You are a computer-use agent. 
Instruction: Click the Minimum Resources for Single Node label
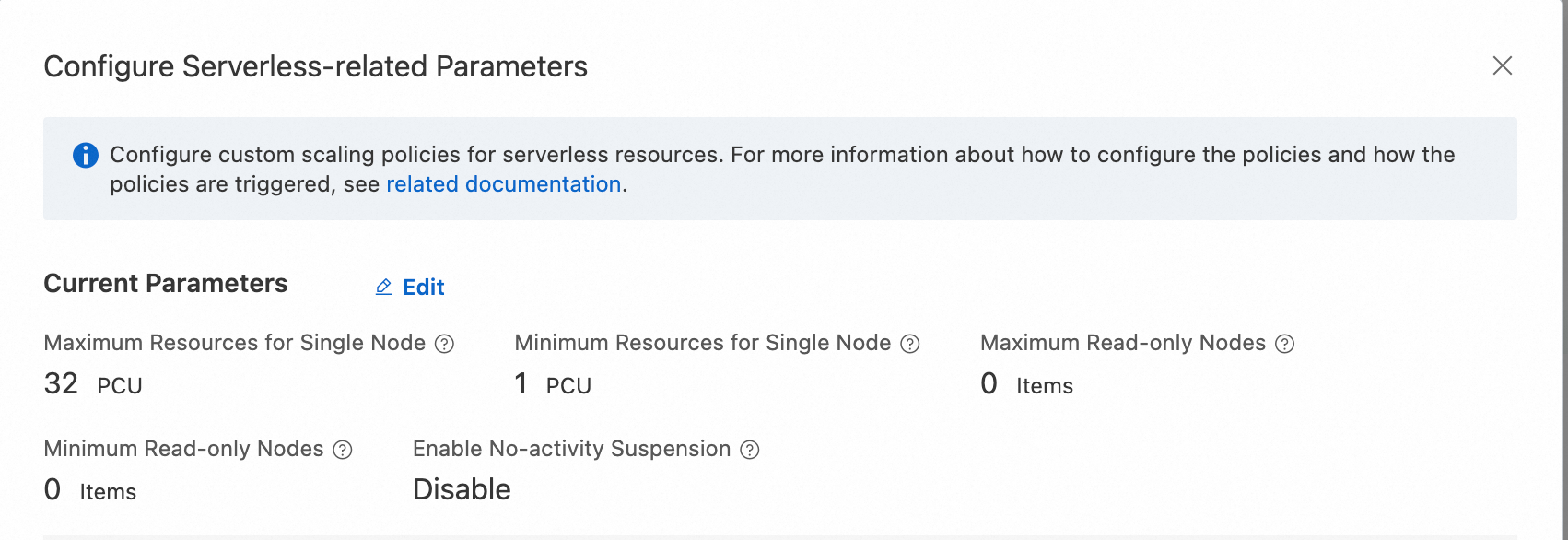coord(702,343)
